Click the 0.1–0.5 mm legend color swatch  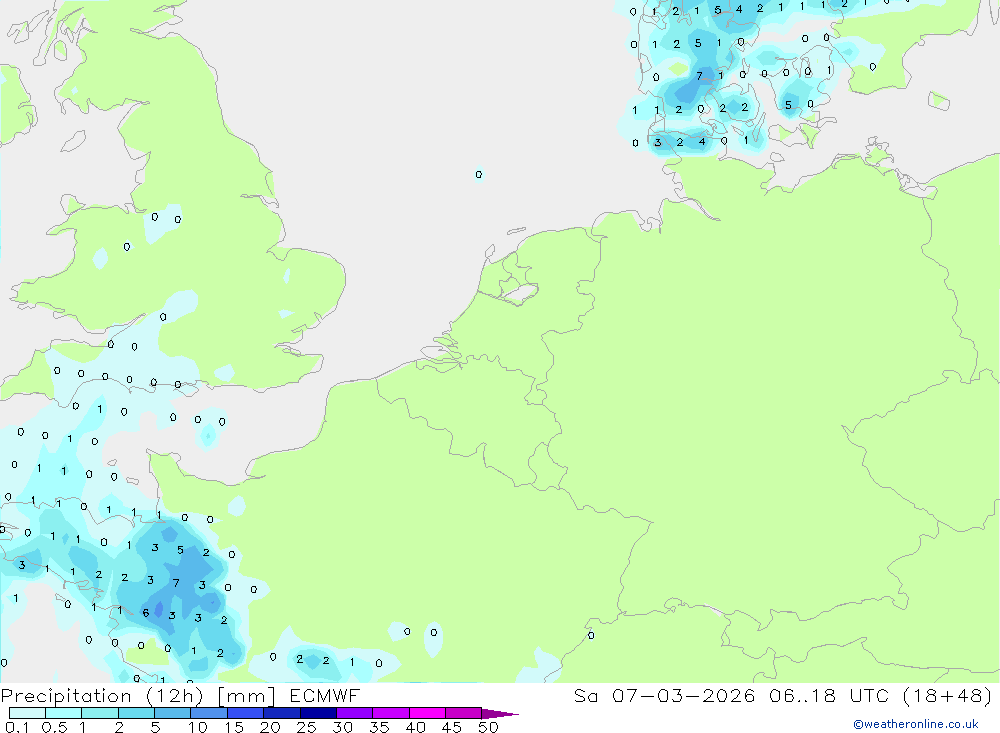pyautogui.click(x=27, y=713)
